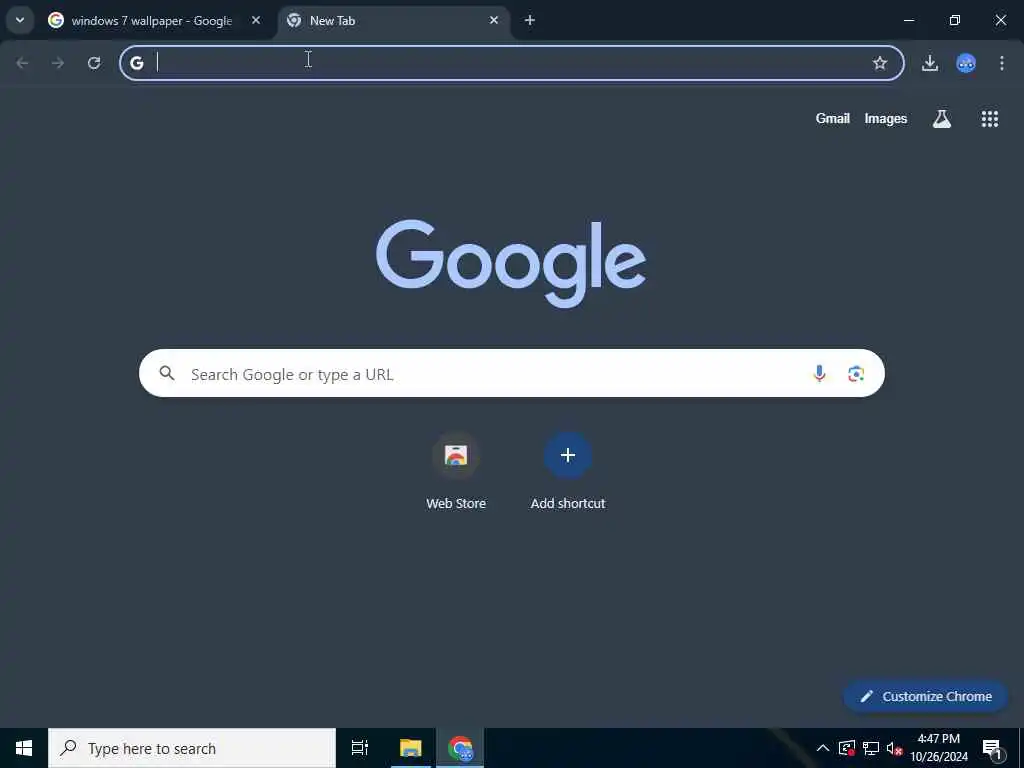The width and height of the screenshot is (1024, 768).
Task: Open Customize Chrome panel
Action: 925,696
